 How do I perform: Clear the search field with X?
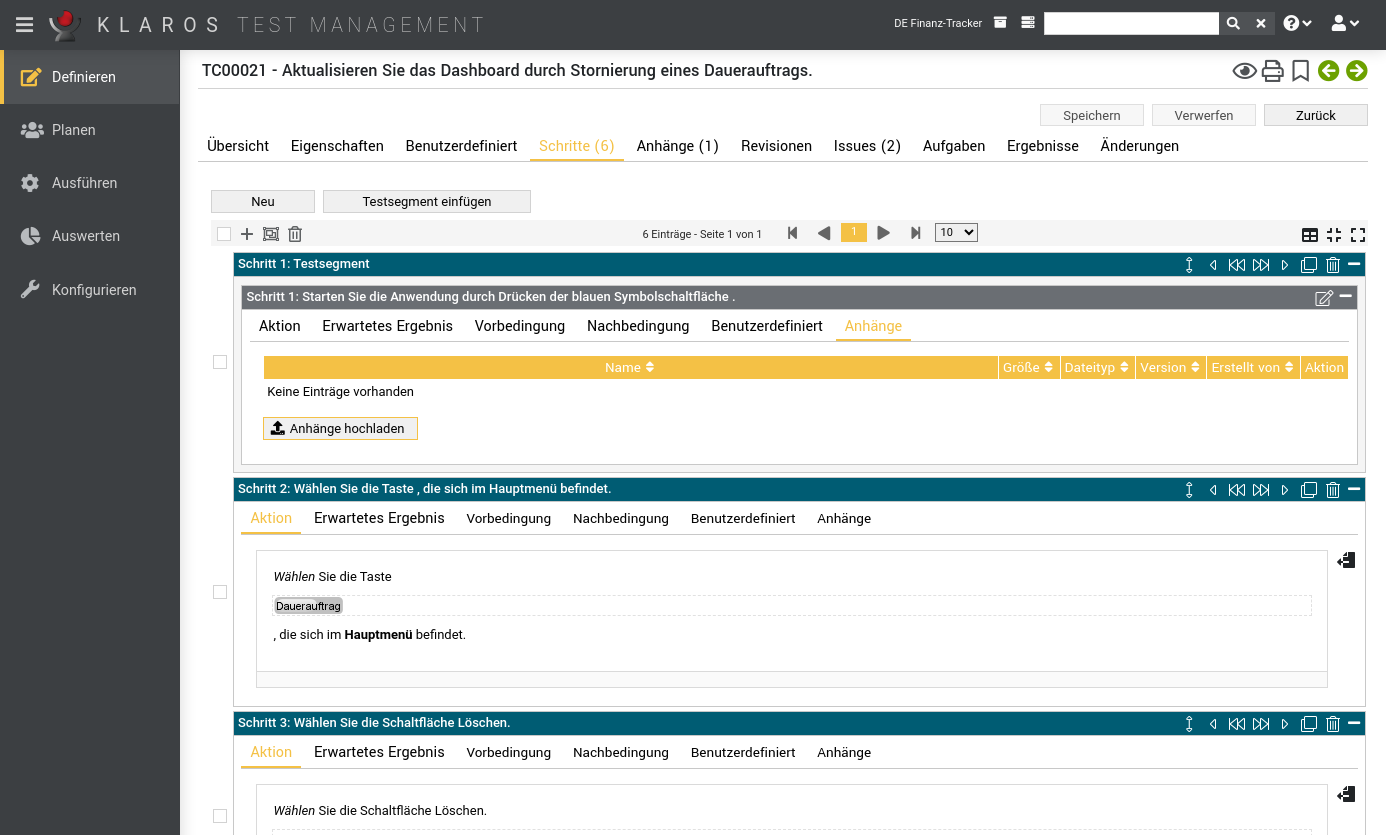click(1261, 23)
